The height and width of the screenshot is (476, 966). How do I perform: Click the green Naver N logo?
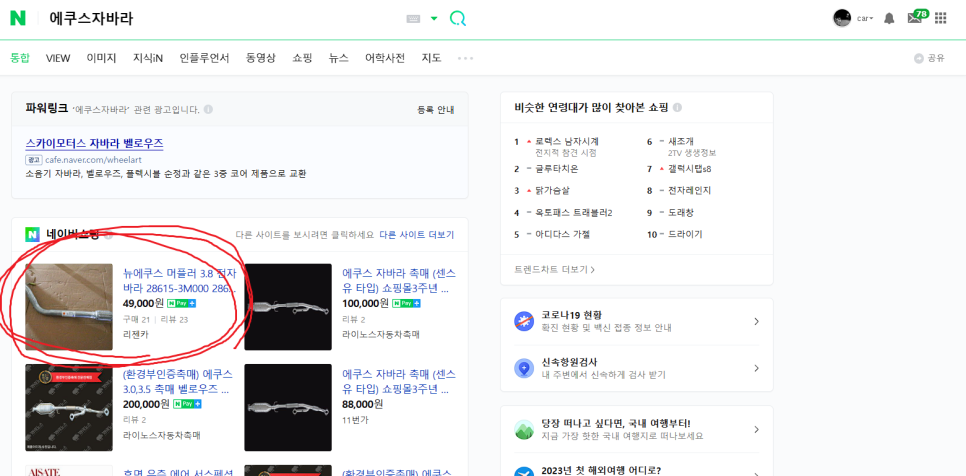coord(18,18)
